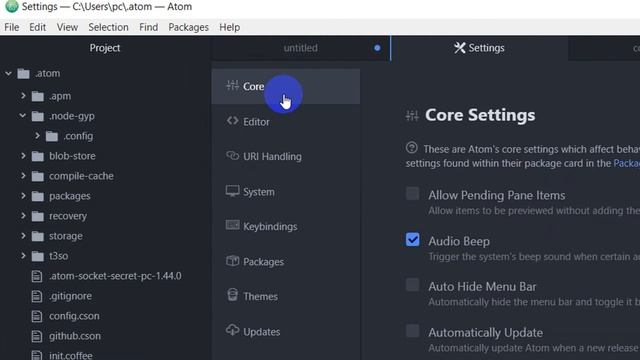Image resolution: width=640 pixels, height=360 pixels.
Task: Click the Packages box icon
Action: click(233, 260)
